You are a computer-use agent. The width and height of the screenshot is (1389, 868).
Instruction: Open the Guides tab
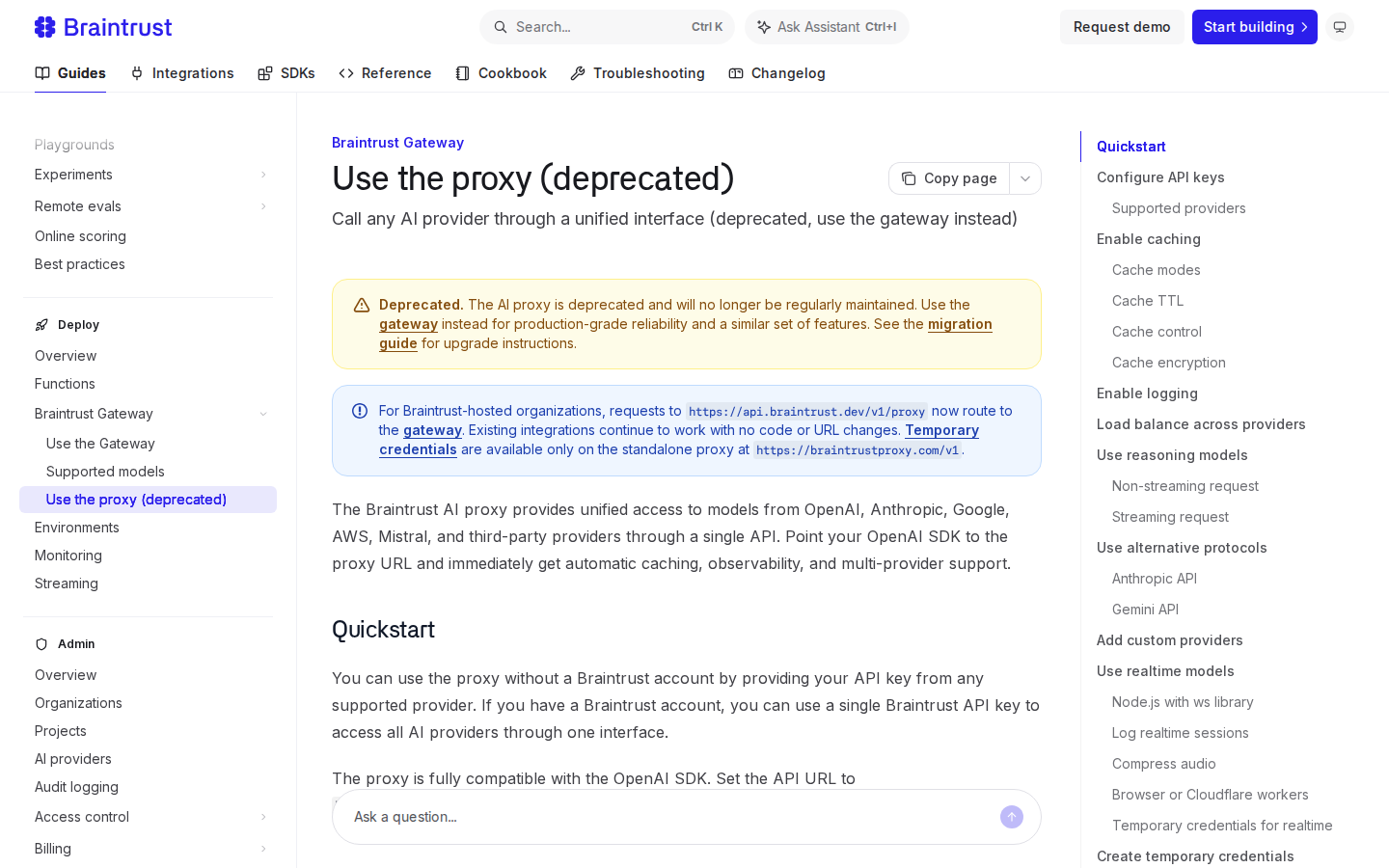click(70, 73)
